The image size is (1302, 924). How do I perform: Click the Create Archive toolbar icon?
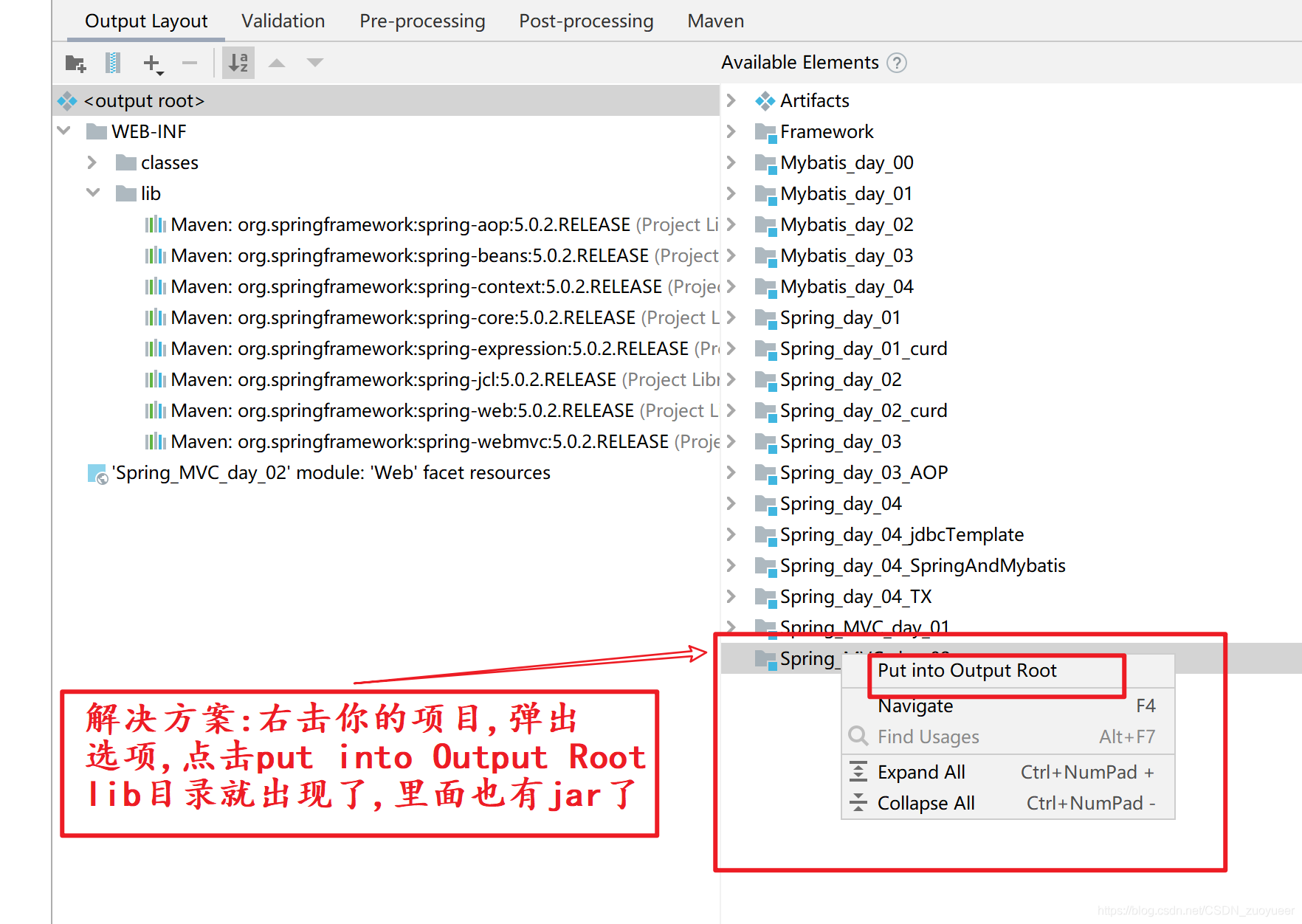point(113,63)
